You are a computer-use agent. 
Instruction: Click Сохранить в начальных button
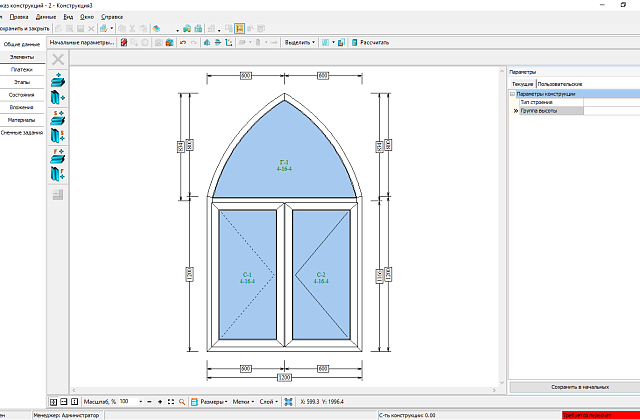click(580, 387)
